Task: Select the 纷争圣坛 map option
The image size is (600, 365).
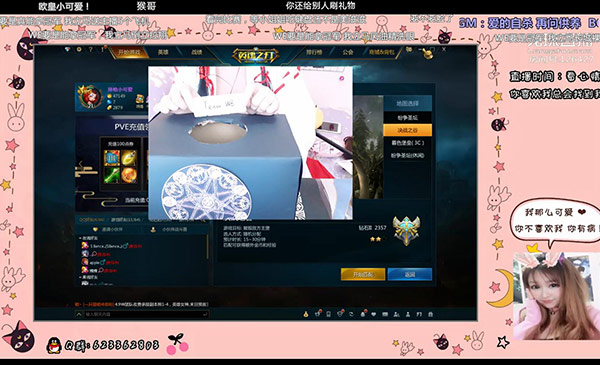Action: [x=408, y=117]
